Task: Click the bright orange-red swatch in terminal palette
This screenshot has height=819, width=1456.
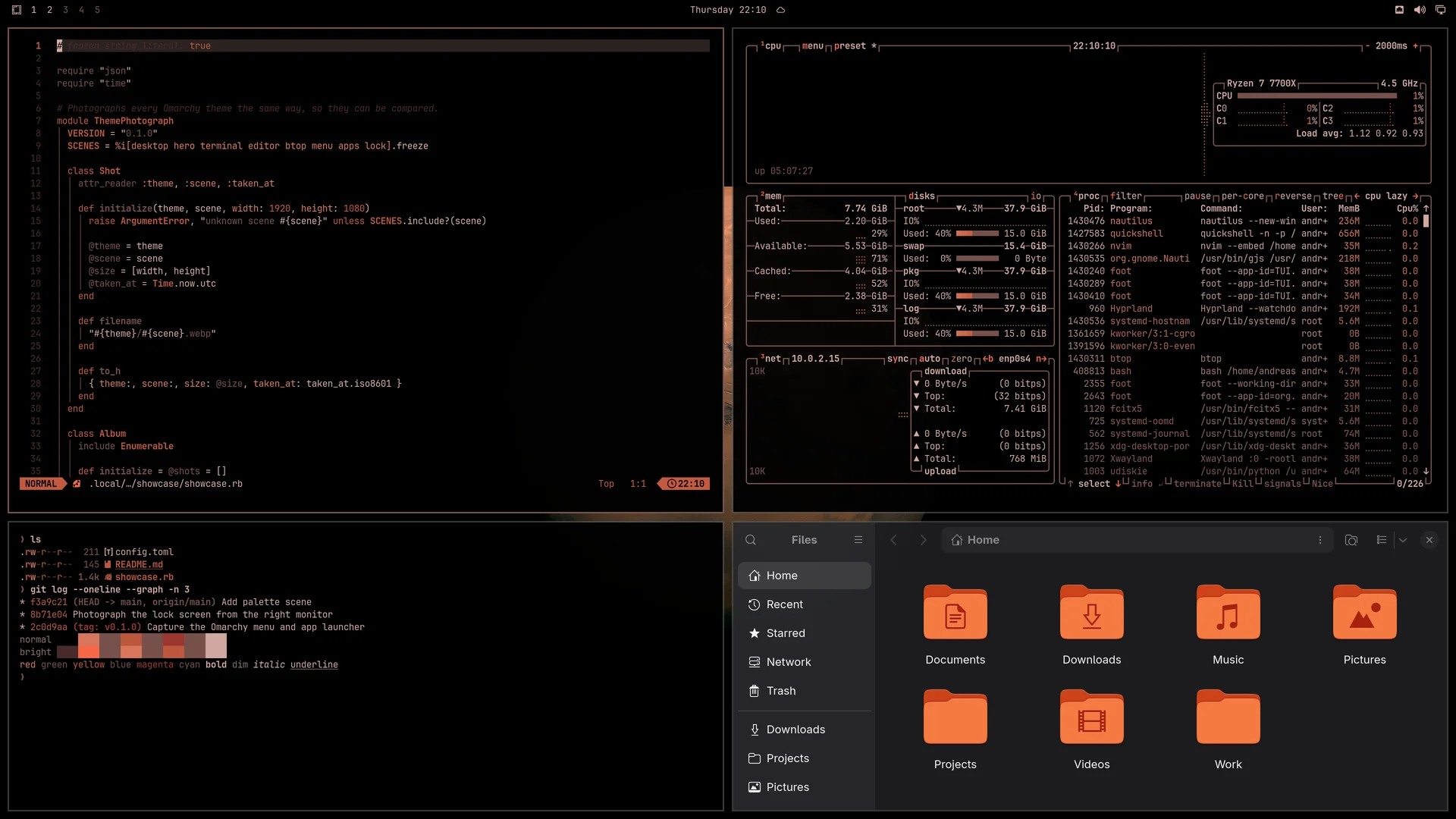Action: pyautogui.click(x=89, y=651)
